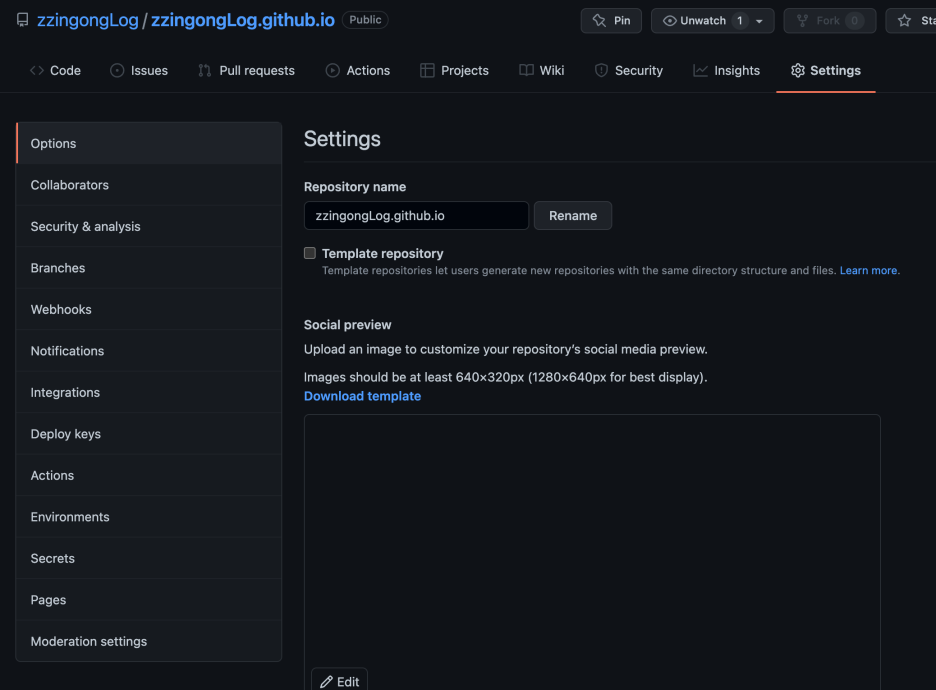This screenshot has height=690, width=936.
Task: Switch to the Wiki tab
Action: pos(541,70)
